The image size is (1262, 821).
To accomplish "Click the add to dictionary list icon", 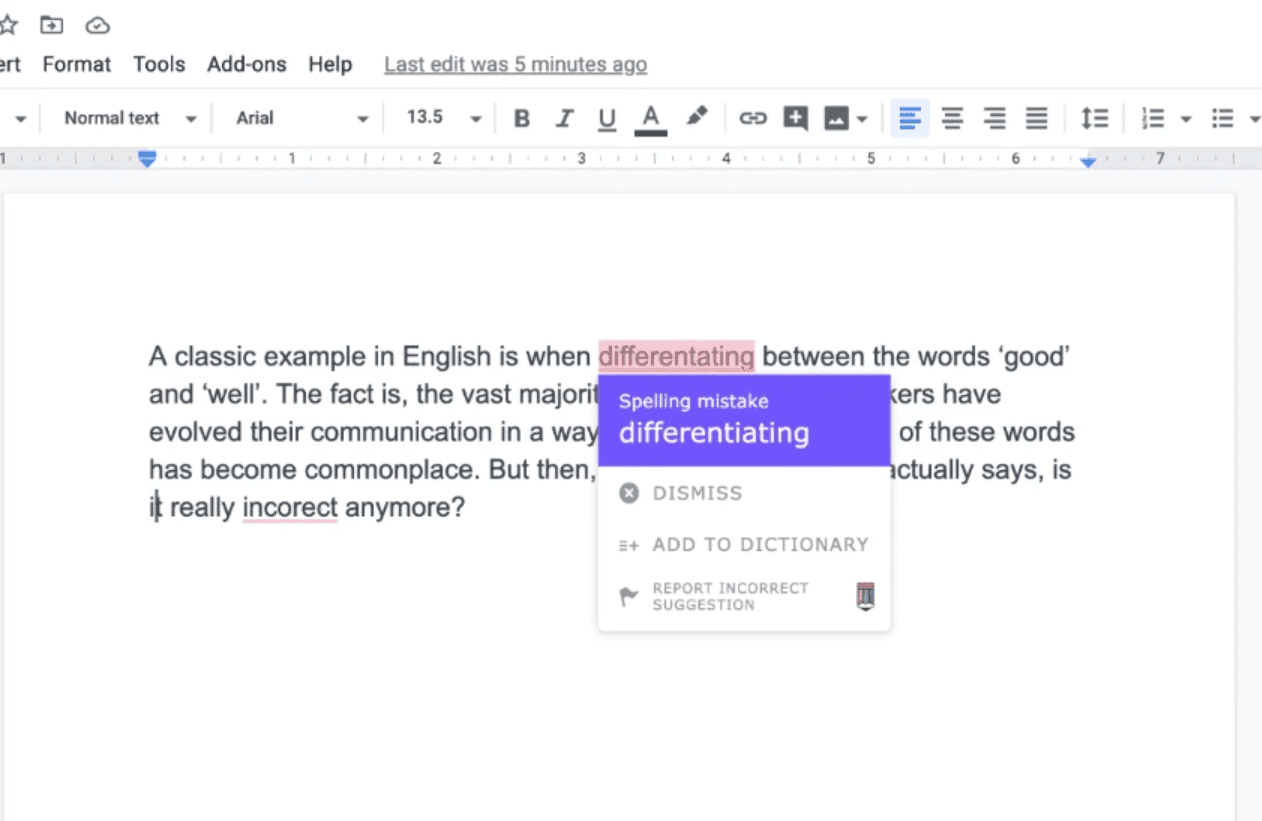I will [629, 545].
